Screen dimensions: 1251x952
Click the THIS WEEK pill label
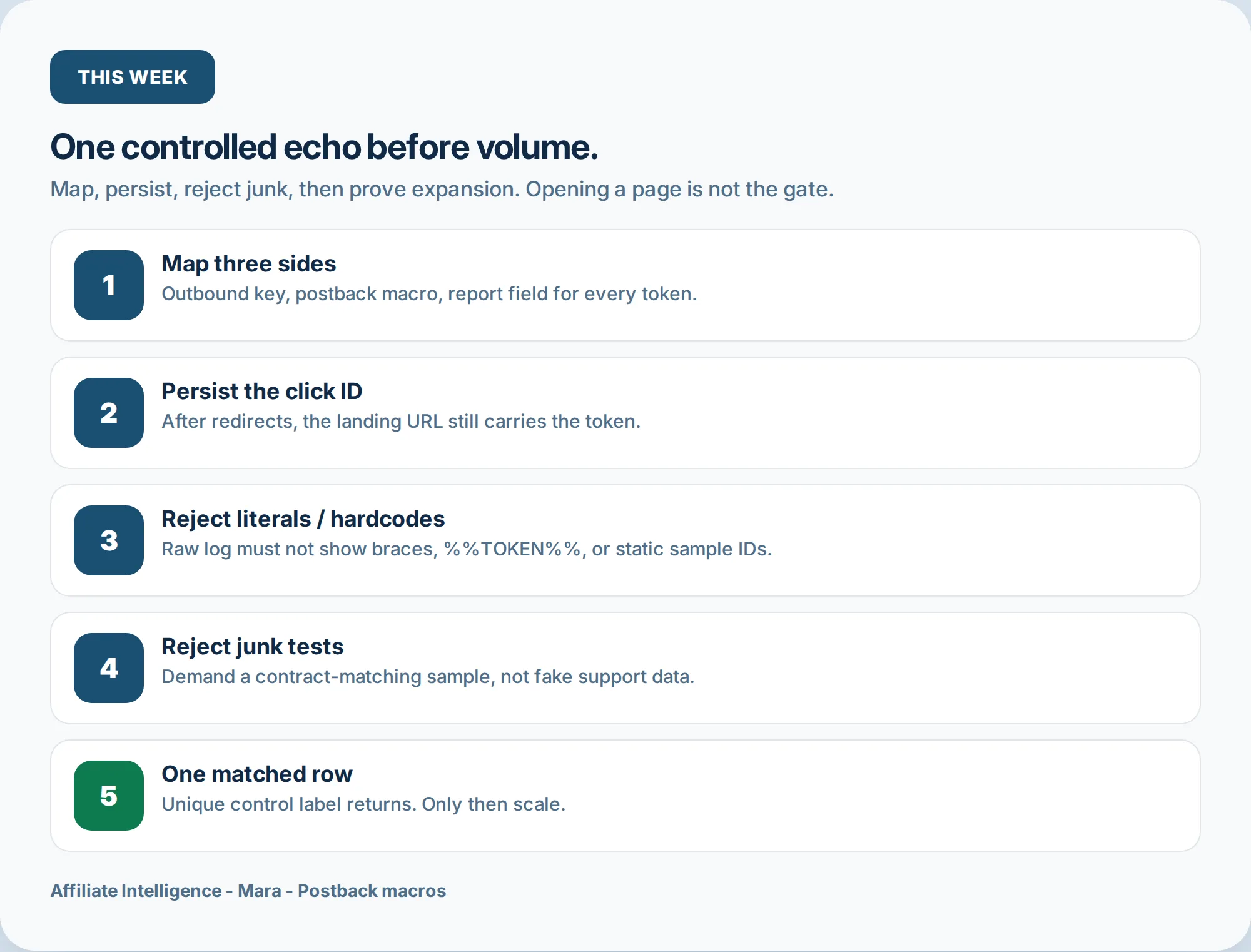click(x=133, y=77)
